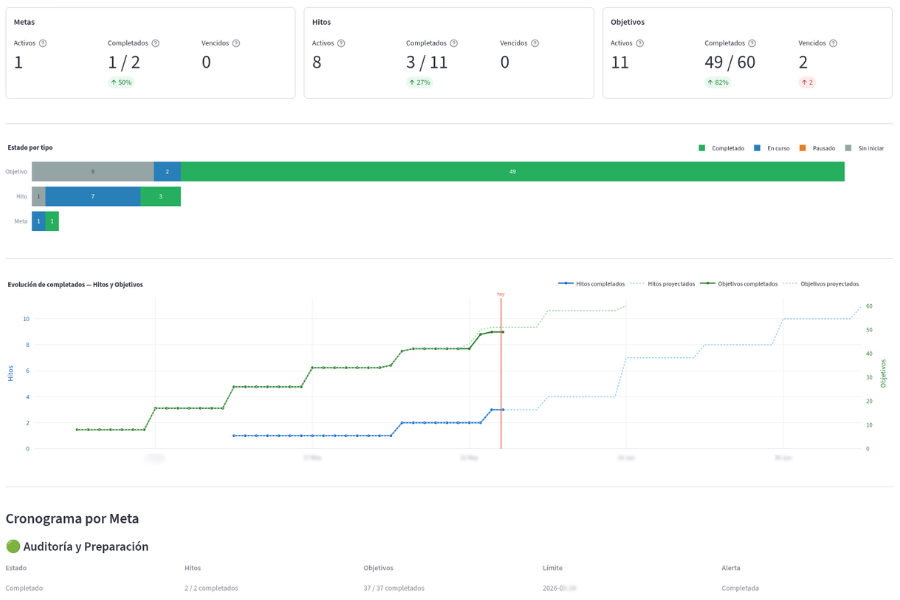Select the blue Objetivo bar segment showing 2
Viewport: 900px width, 600px height.
(168, 172)
